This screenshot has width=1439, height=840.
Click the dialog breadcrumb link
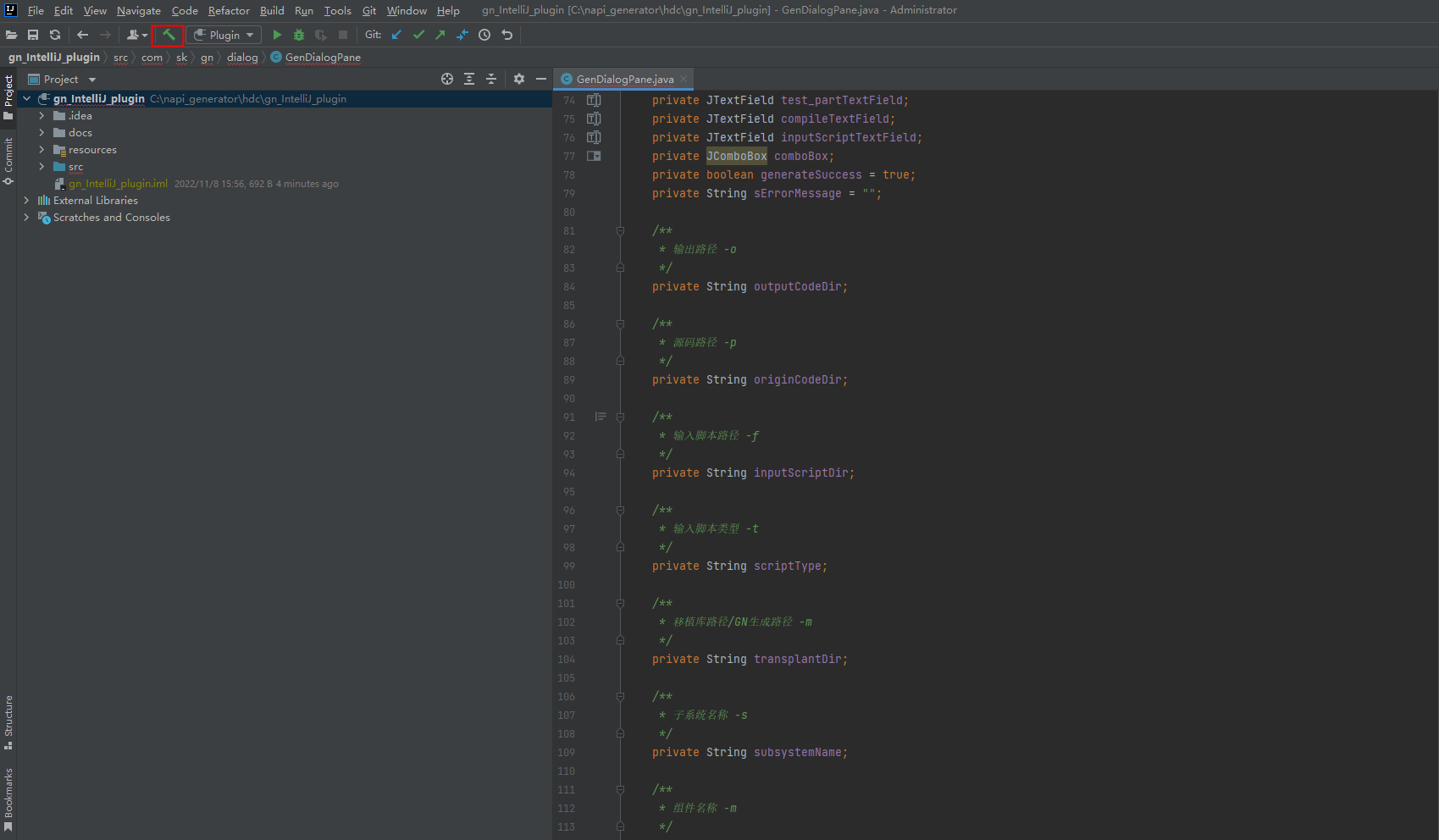242,58
